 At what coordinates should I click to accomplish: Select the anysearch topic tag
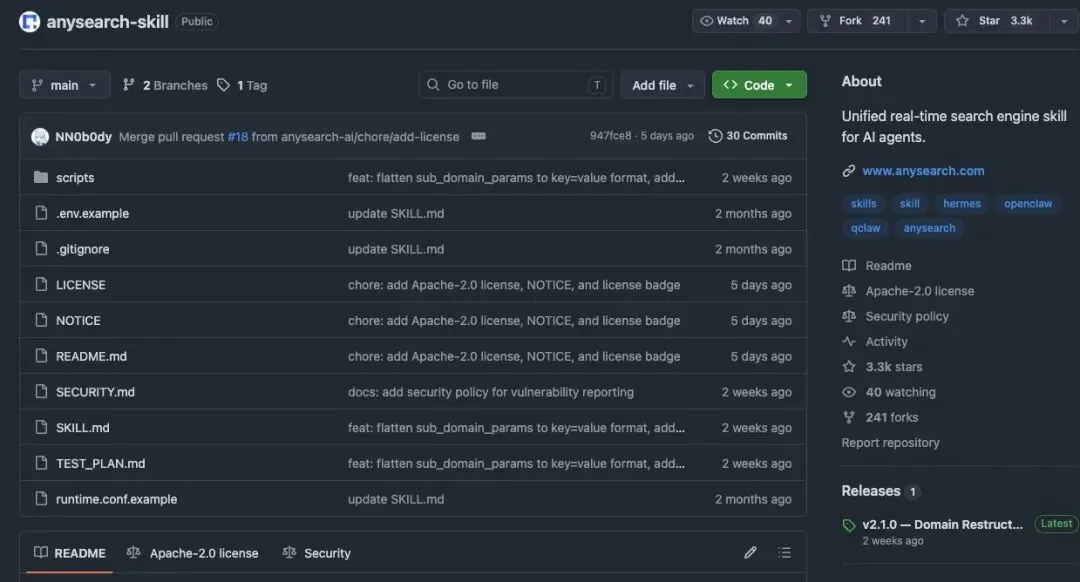click(x=929, y=228)
